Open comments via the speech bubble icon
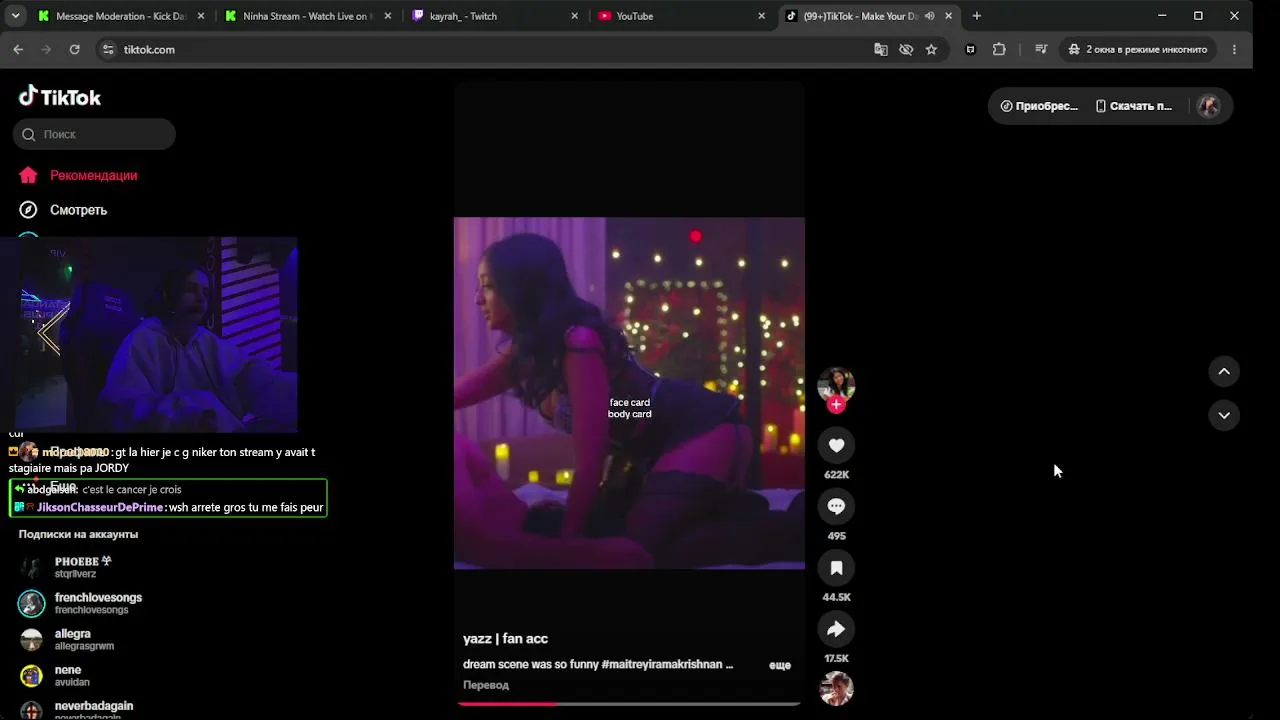This screenshot has width=1280, height=720. [x=836, y=507]
